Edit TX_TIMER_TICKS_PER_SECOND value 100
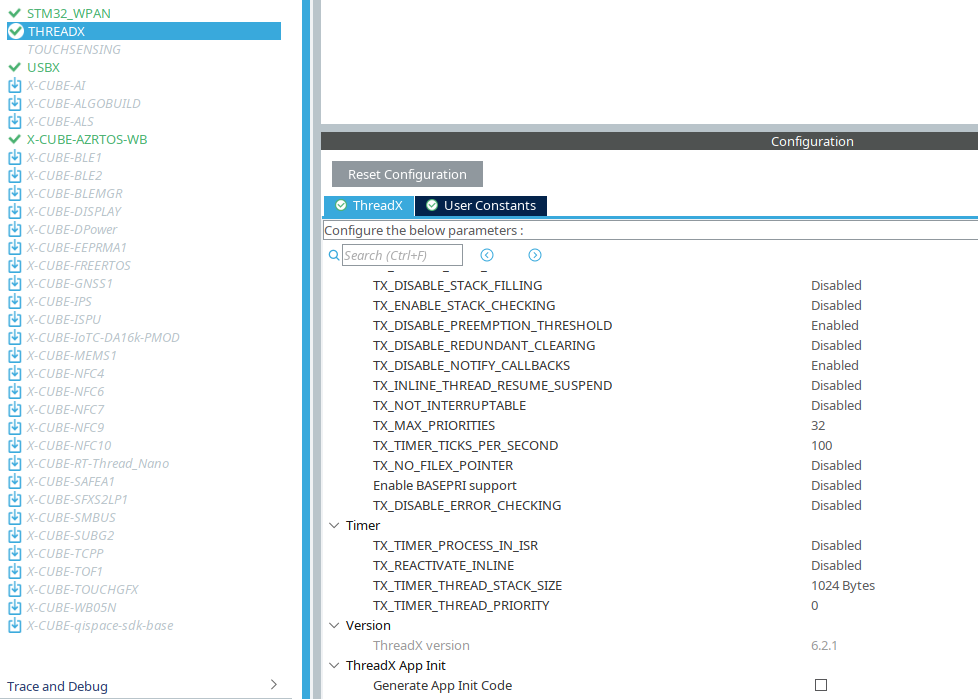978x699 pixels. [821, 446]
